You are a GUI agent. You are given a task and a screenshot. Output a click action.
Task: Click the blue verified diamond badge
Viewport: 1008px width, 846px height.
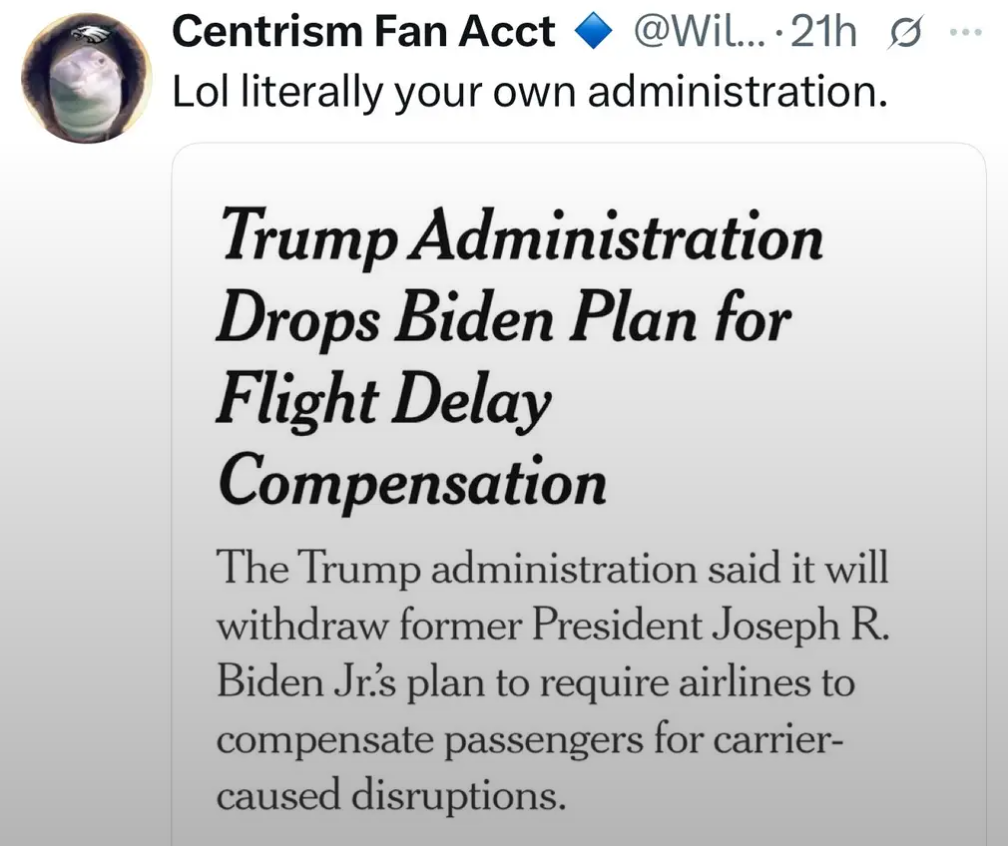point(592,32)
